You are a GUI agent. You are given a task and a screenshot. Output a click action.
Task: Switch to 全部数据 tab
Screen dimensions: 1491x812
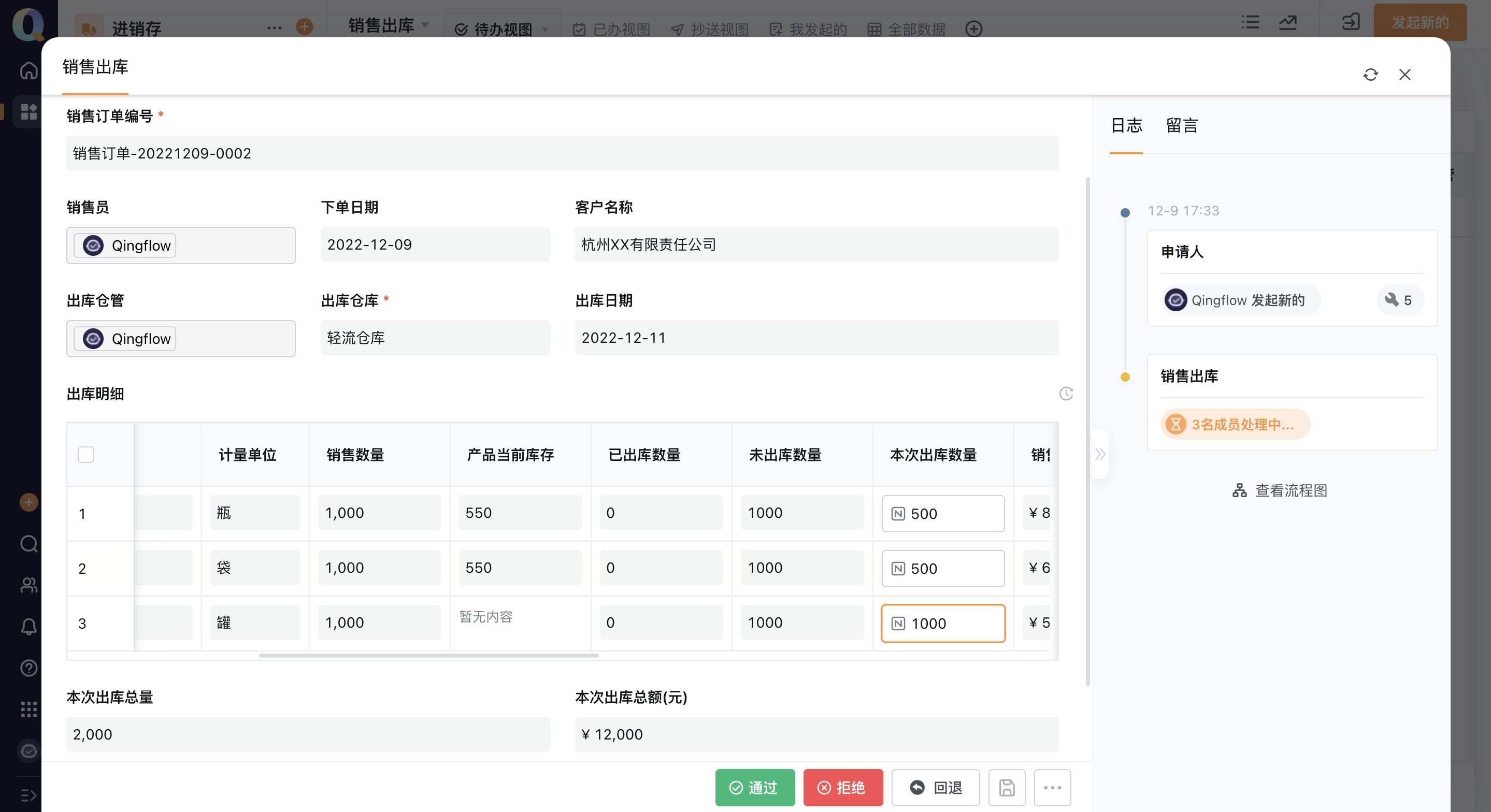pos(907,29)
